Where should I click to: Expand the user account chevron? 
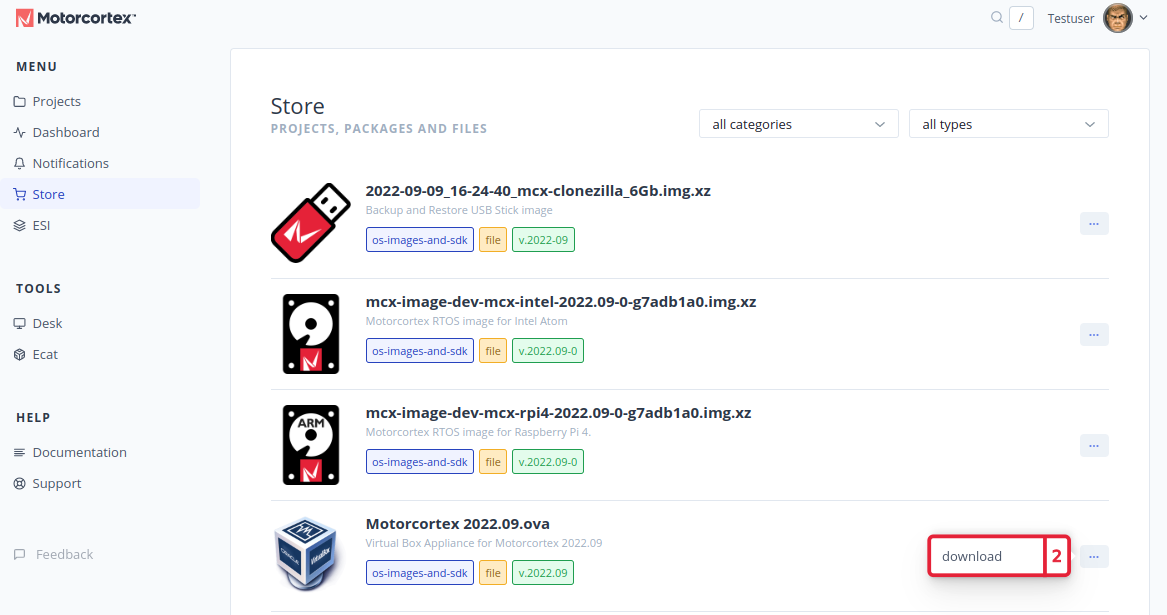pyautogui.click(x=1144, y=18)
